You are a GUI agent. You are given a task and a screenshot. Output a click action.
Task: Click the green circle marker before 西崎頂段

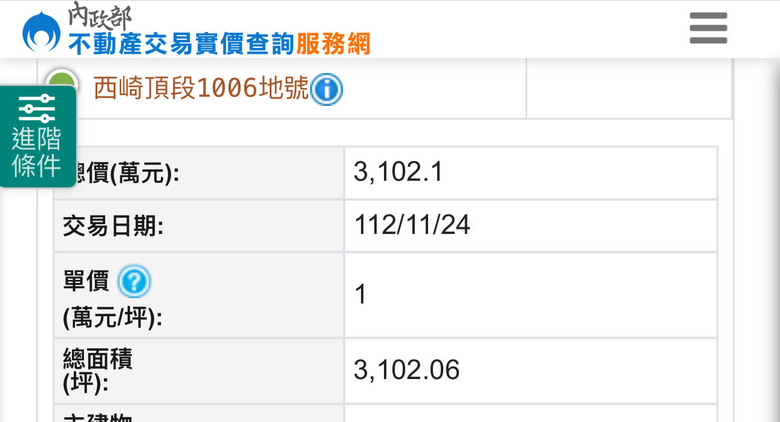pyautogui.click(x=62, y=82)
